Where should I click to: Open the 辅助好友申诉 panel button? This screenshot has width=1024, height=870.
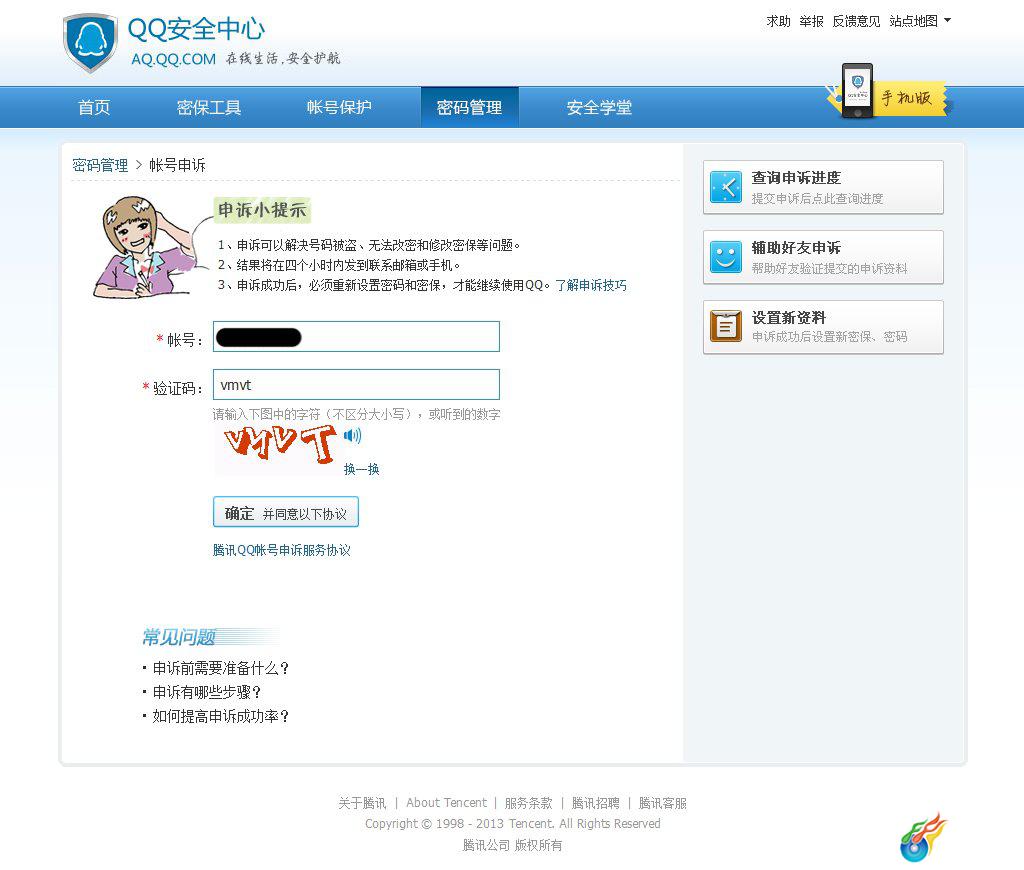(x=824, y=257)
